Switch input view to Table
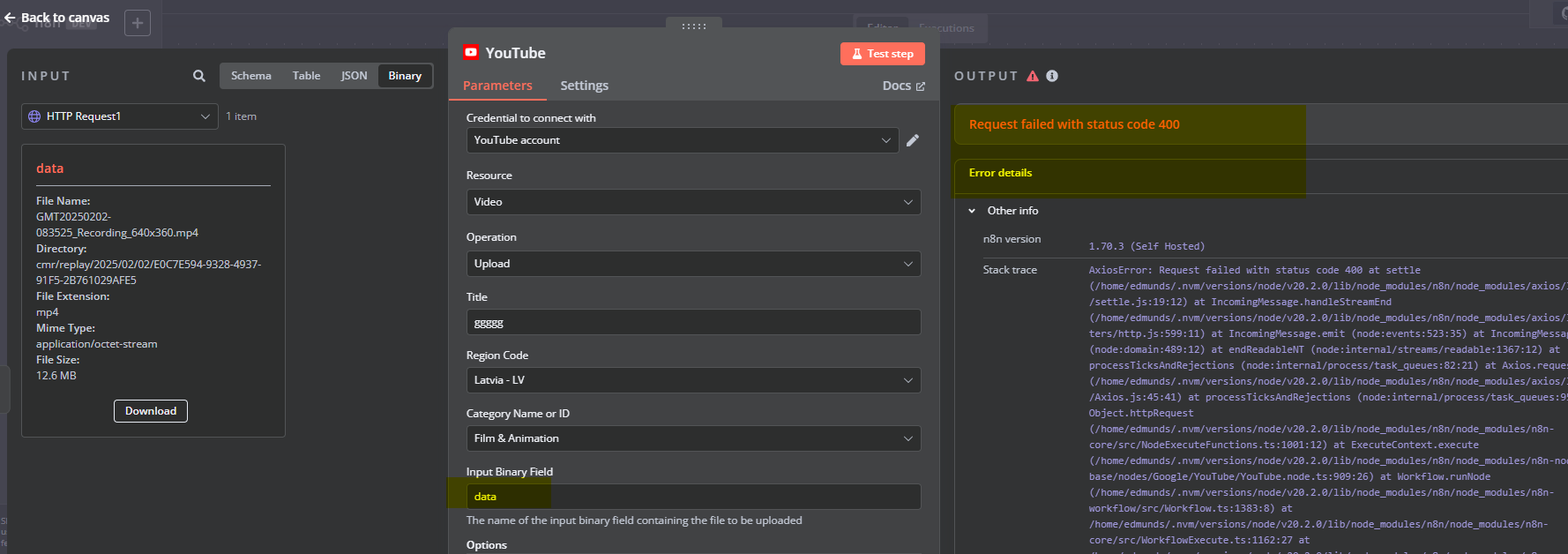Image resolution: width=1568 pixels, height=554 pixels. pos(307,76)
